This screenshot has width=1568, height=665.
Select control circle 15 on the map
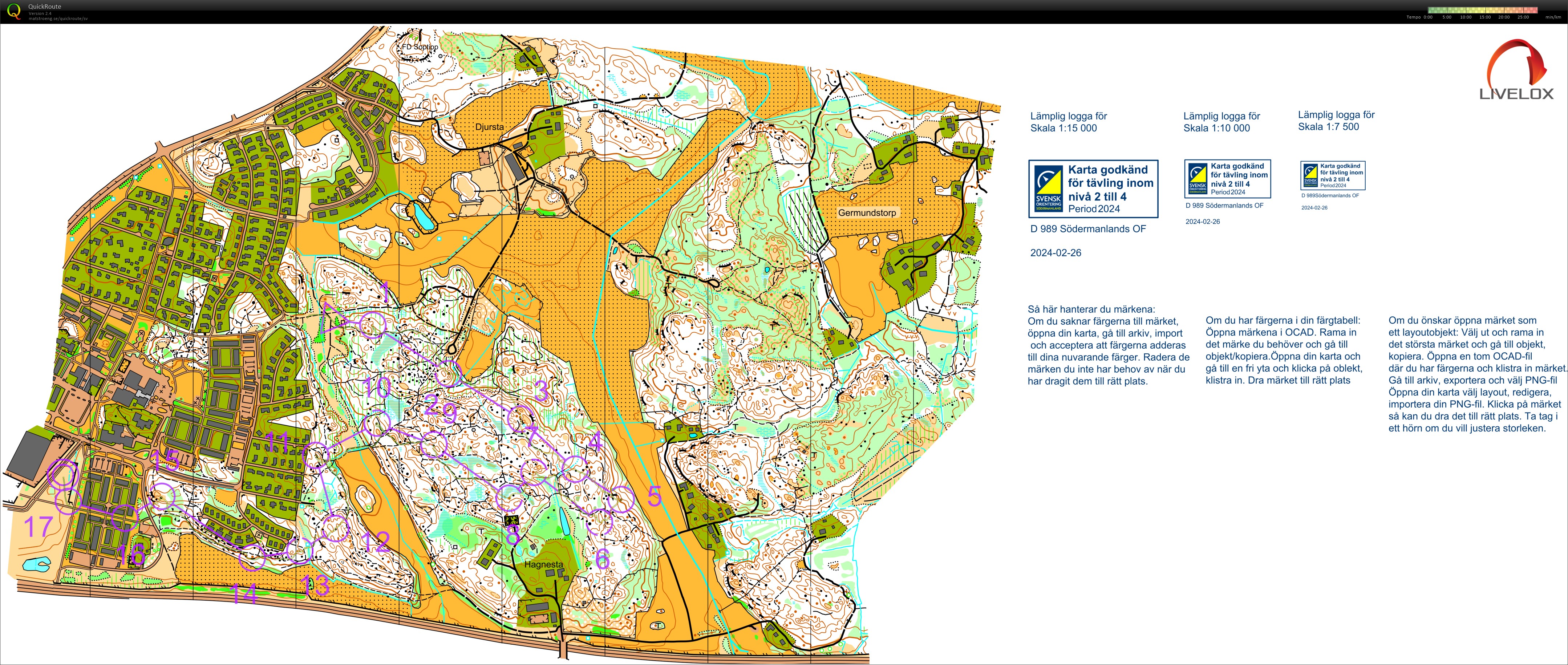(x=162, y=497)
